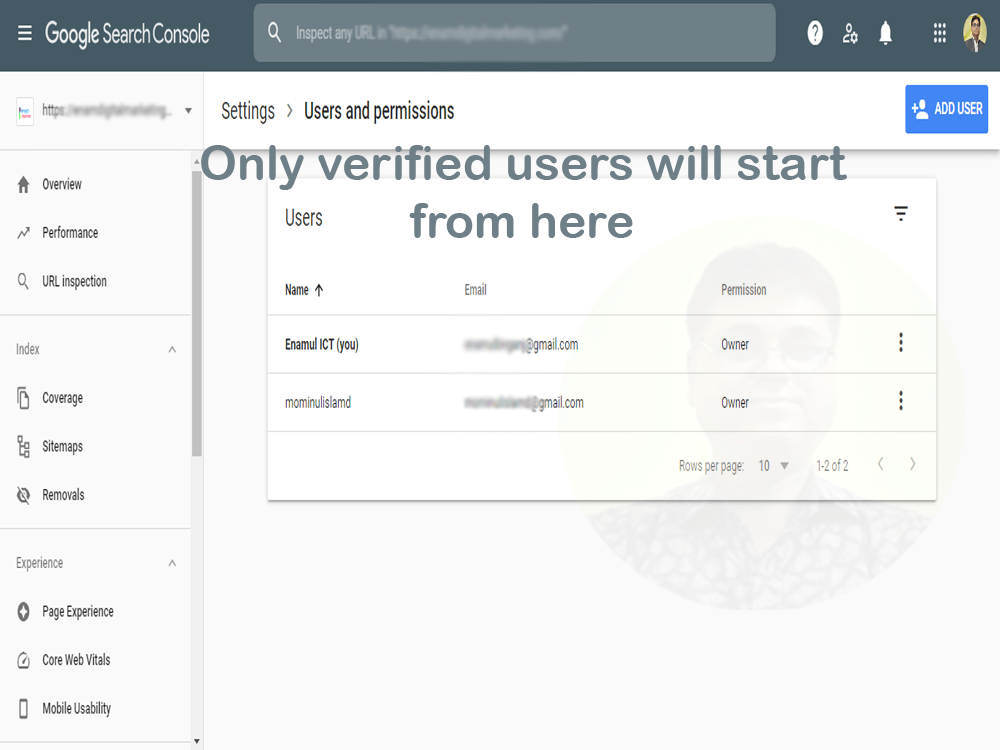1000x750 pixels.
Task: Click the Mobile Usability phone icon
Action: (x=24, y=709)
